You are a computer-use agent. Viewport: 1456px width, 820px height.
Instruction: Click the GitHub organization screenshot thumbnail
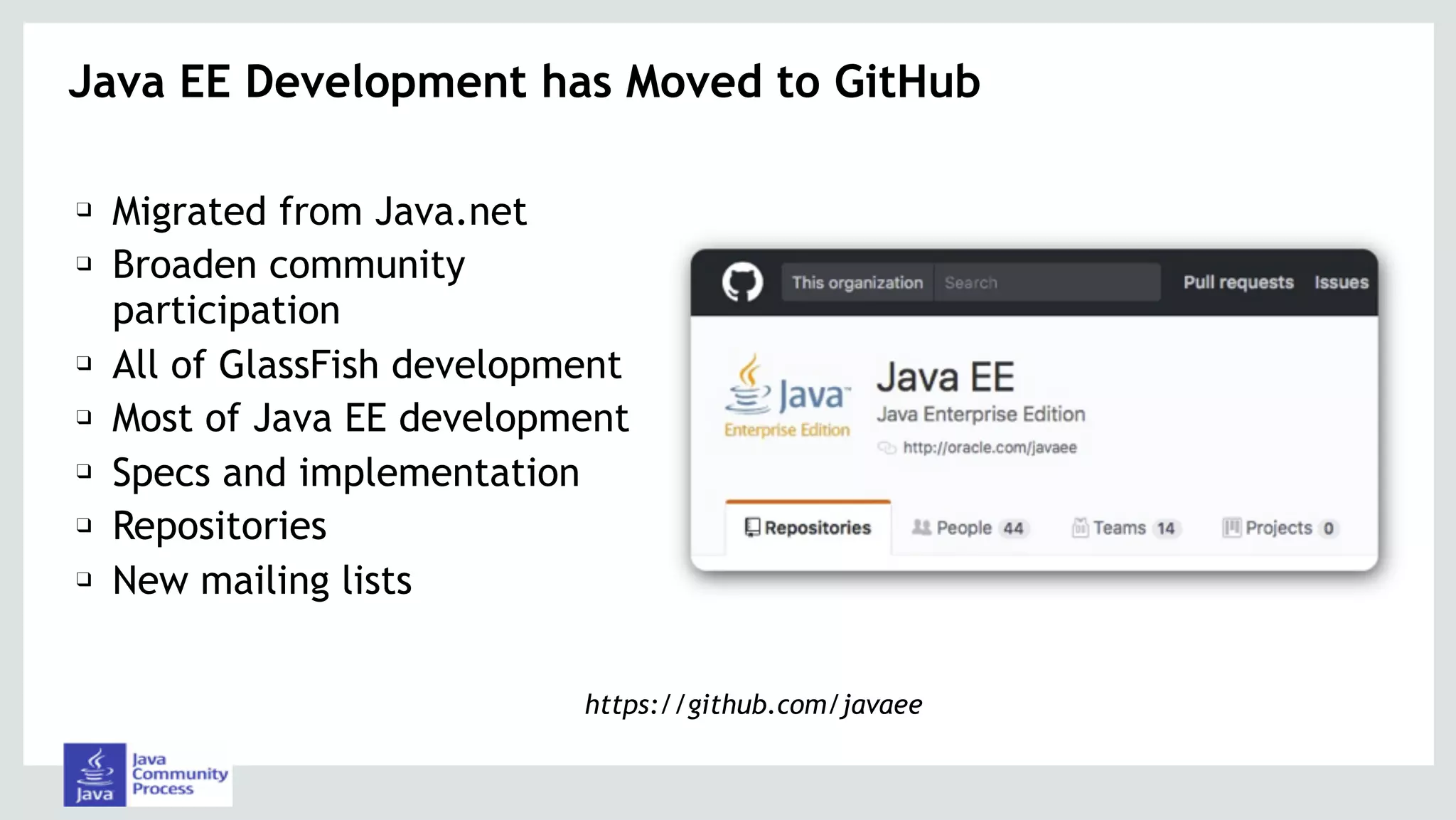click(1034, 410)
